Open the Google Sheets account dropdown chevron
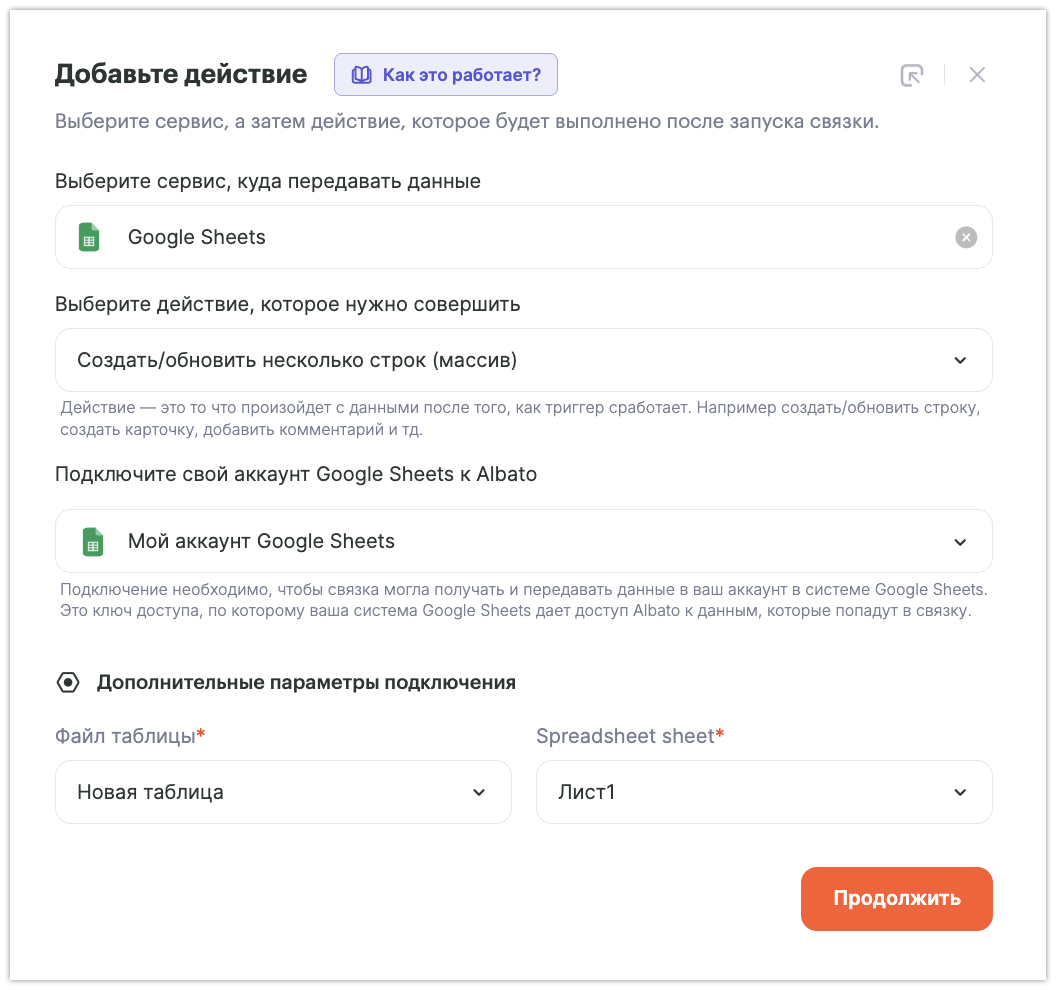This screenshot has width=1056, height=990. 960,542
